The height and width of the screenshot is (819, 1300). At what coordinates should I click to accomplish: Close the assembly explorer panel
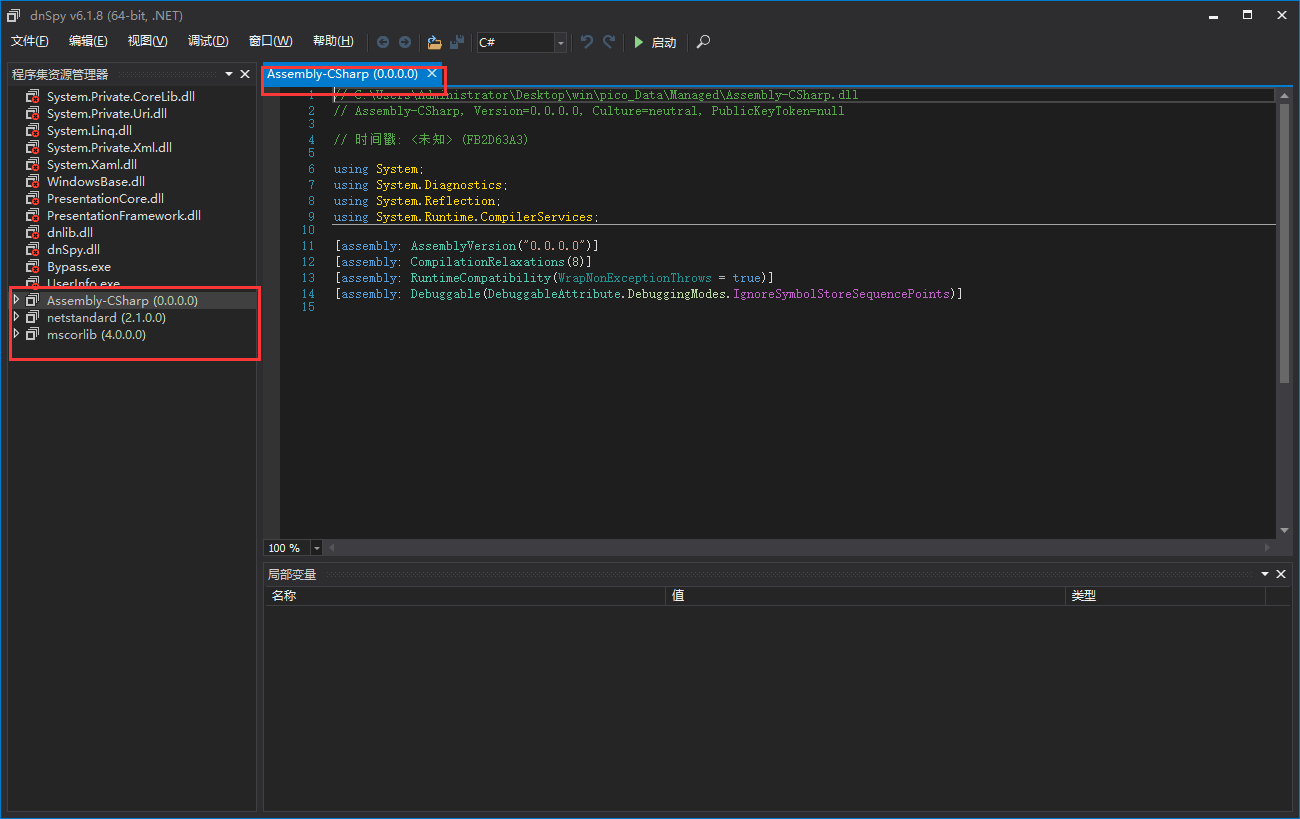(245, 74)
